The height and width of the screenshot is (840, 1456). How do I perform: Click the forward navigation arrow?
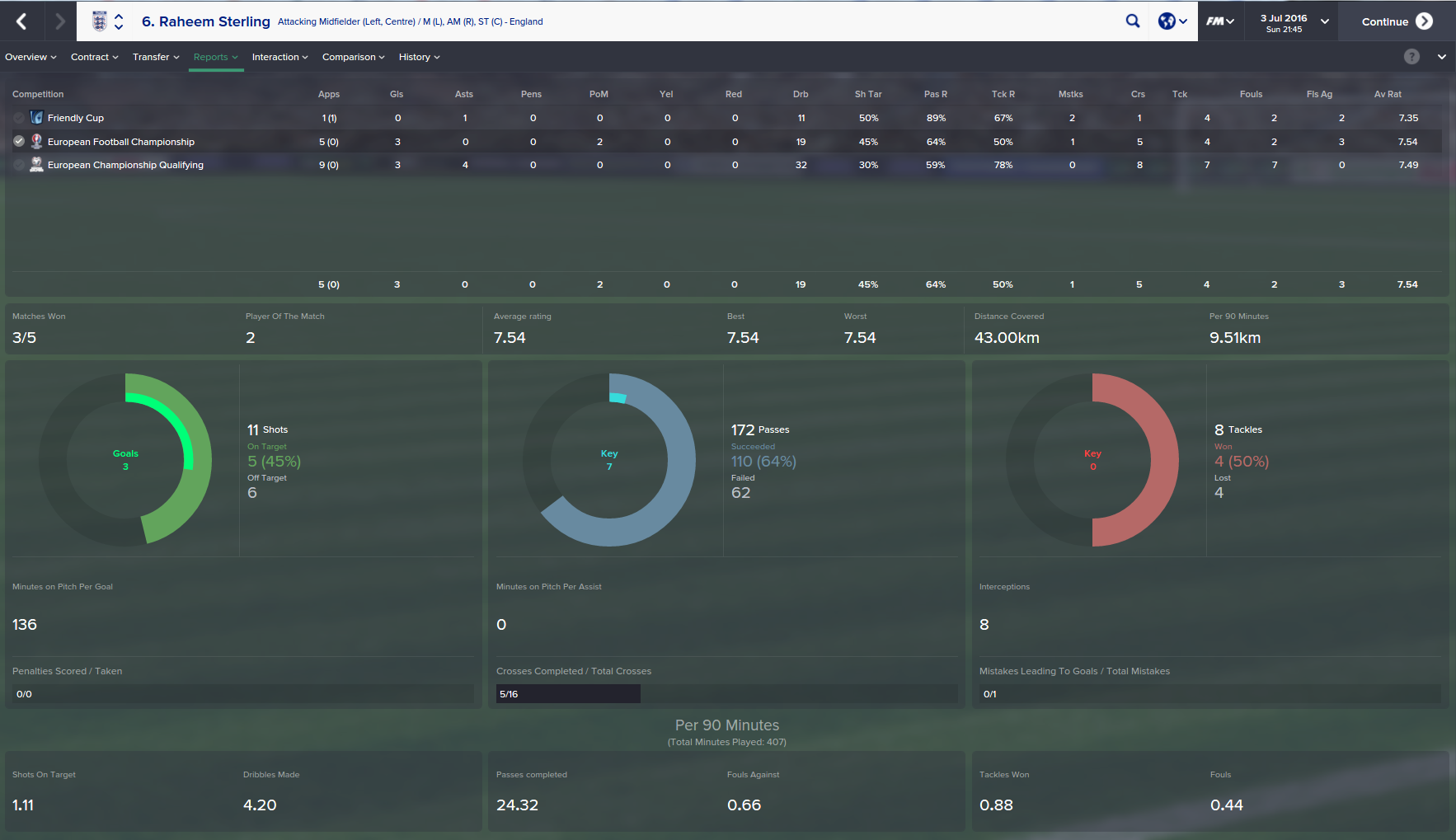59,21
